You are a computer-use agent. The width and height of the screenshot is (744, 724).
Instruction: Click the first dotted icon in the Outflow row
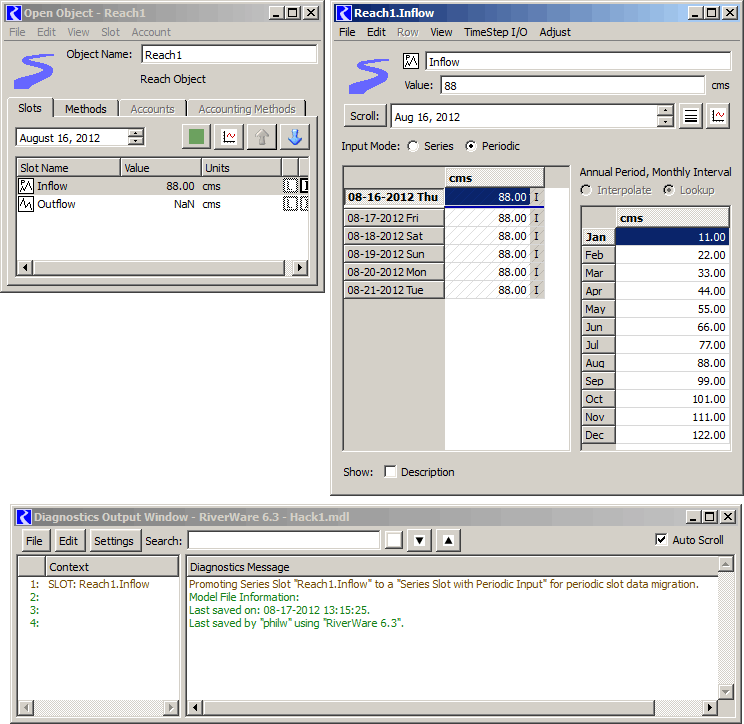coord(289,204)
